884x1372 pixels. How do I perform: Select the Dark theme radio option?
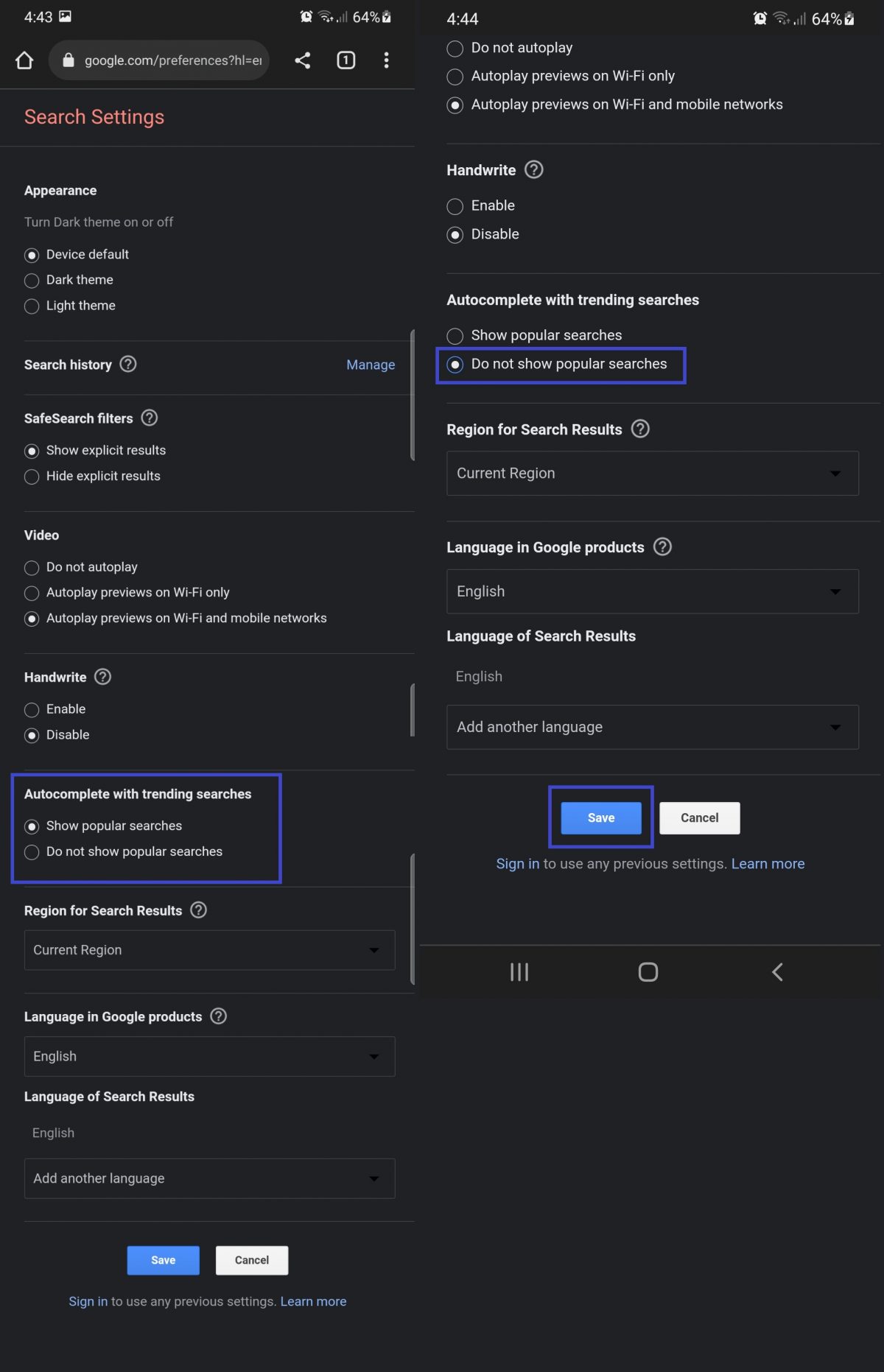(x=32, y=281)
